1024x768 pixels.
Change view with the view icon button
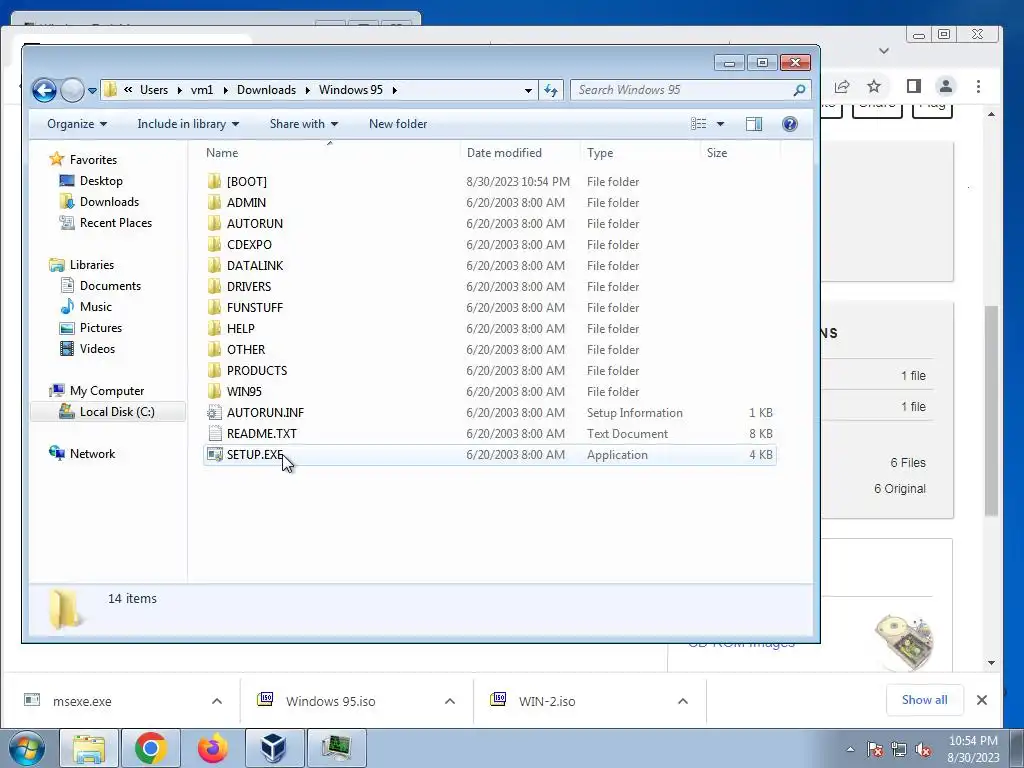pos(699,124)
